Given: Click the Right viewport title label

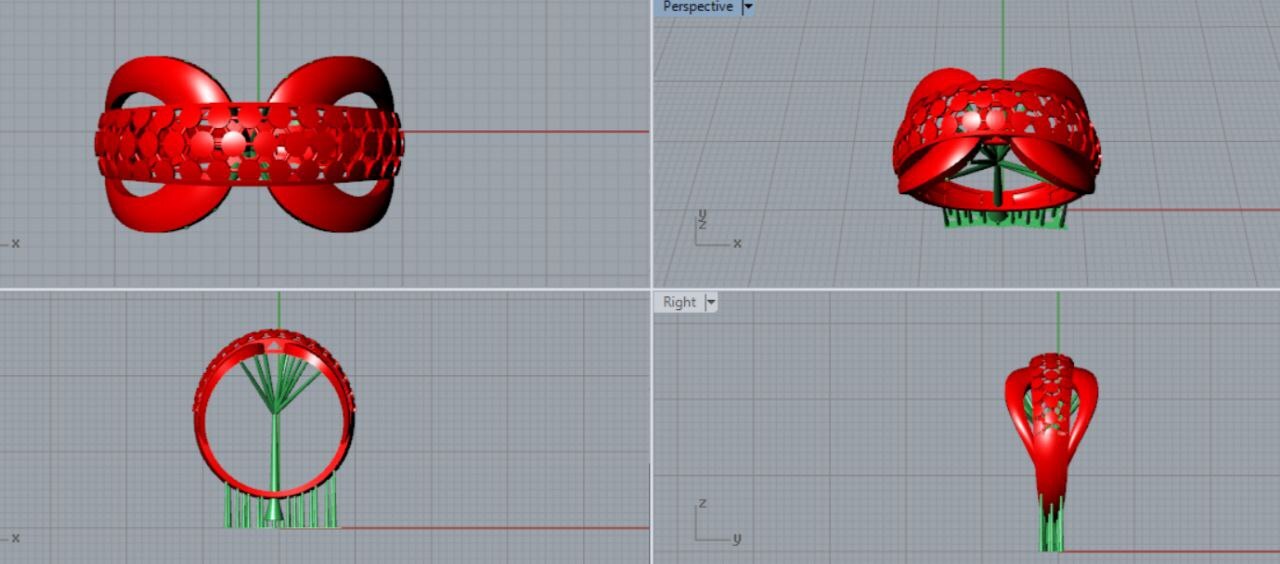Looking at the screenshot, I should click(679, 302).
